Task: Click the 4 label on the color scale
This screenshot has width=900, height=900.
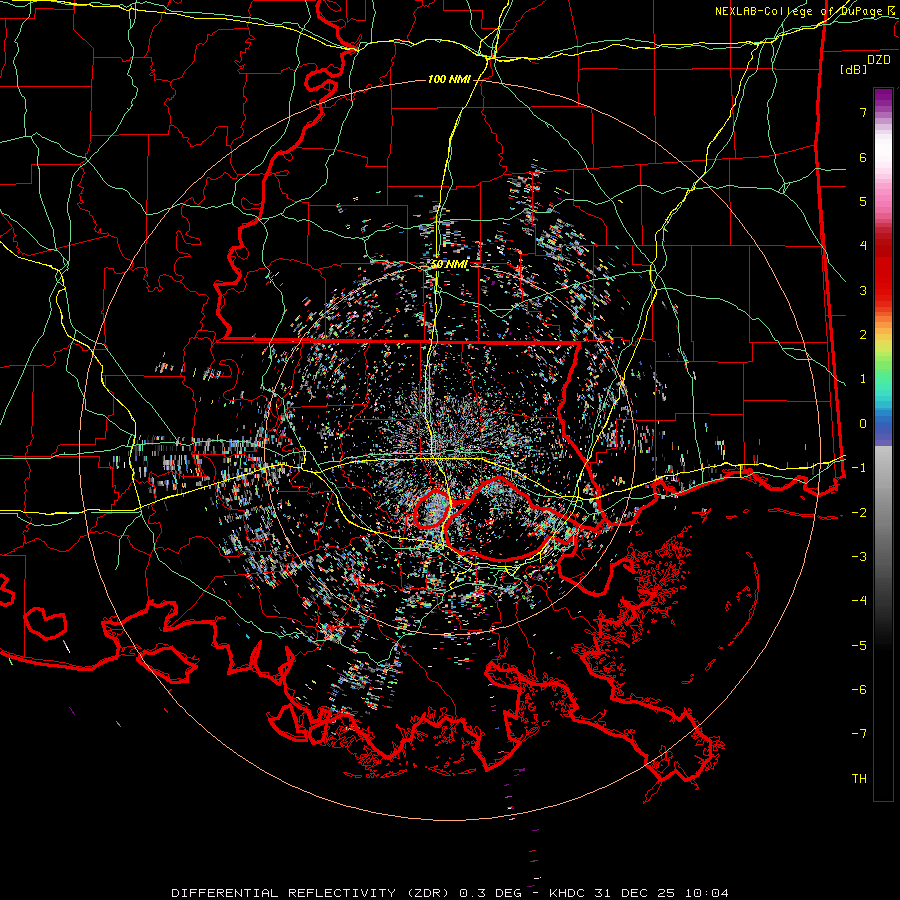Action: (x=863, y=246)
